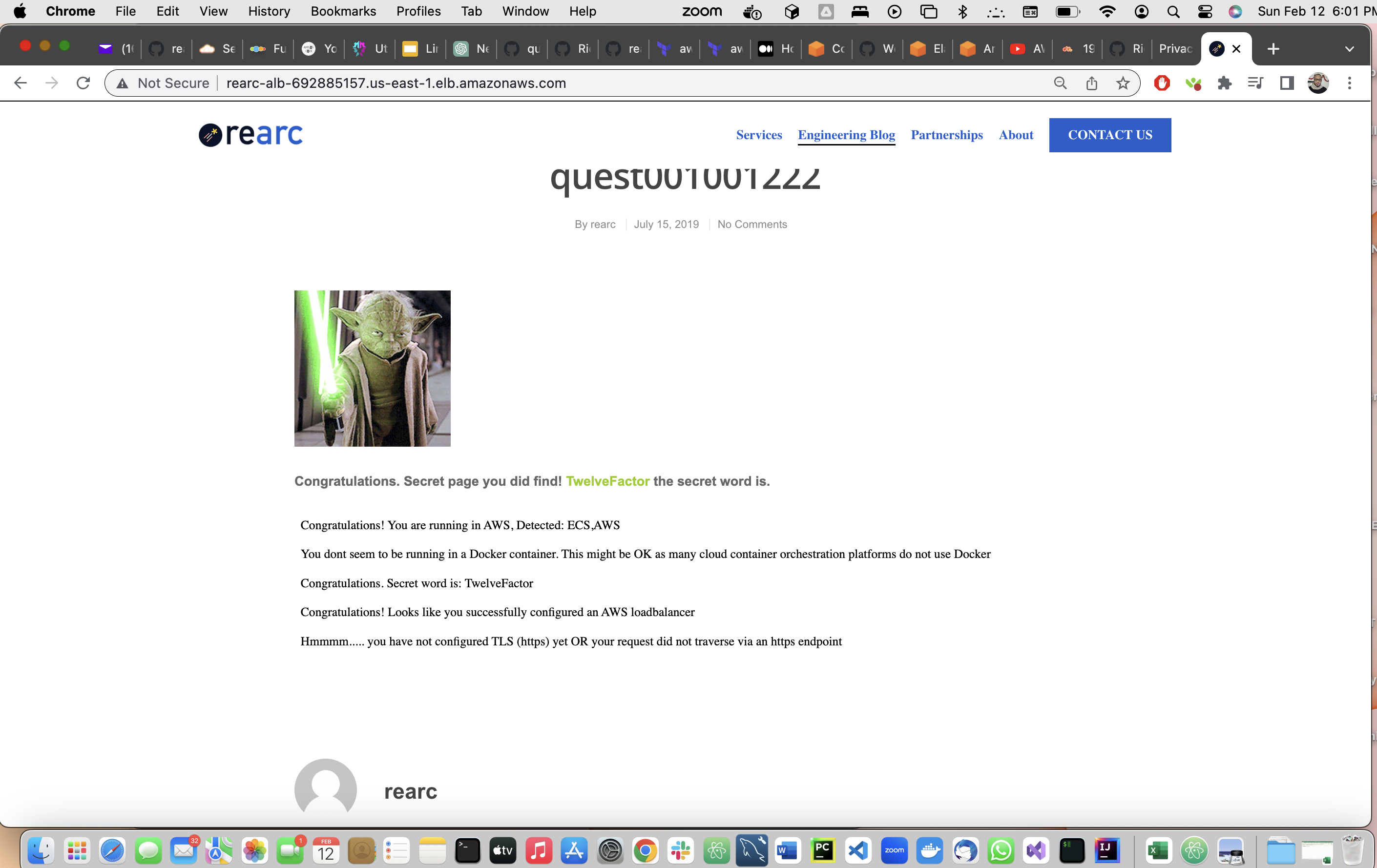Open the History menu in the menu bar
This screenshot has height=868, width=1377.
[268, 11]
